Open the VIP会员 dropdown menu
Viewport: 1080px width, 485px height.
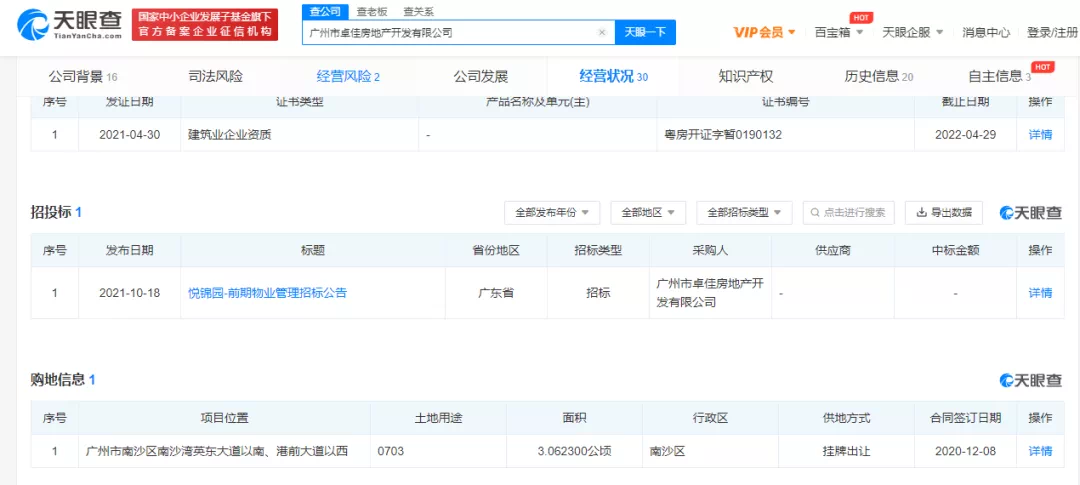(x=764, y=32)
